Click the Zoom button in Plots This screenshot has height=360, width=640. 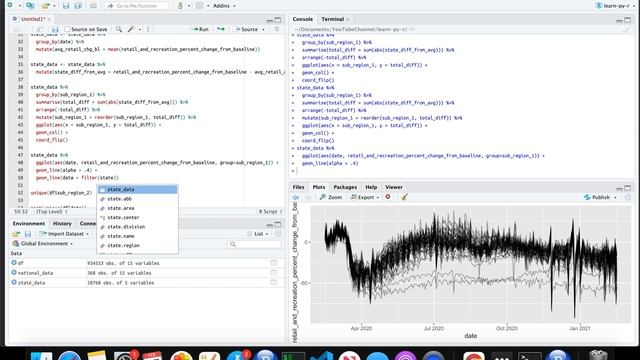(331, 197)
